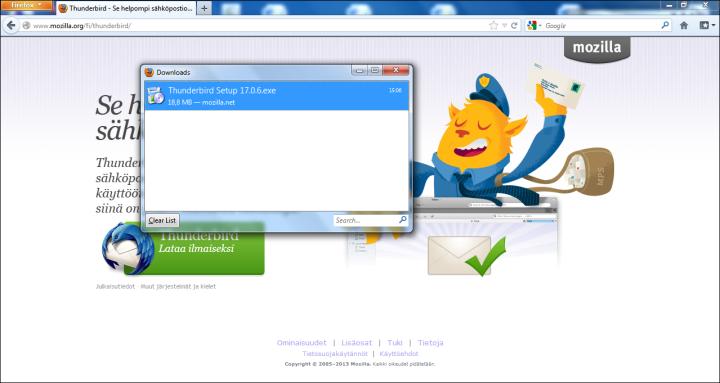Select the Thunderbird tab
Screen dimensions: 720x383
tap(126, 8)
